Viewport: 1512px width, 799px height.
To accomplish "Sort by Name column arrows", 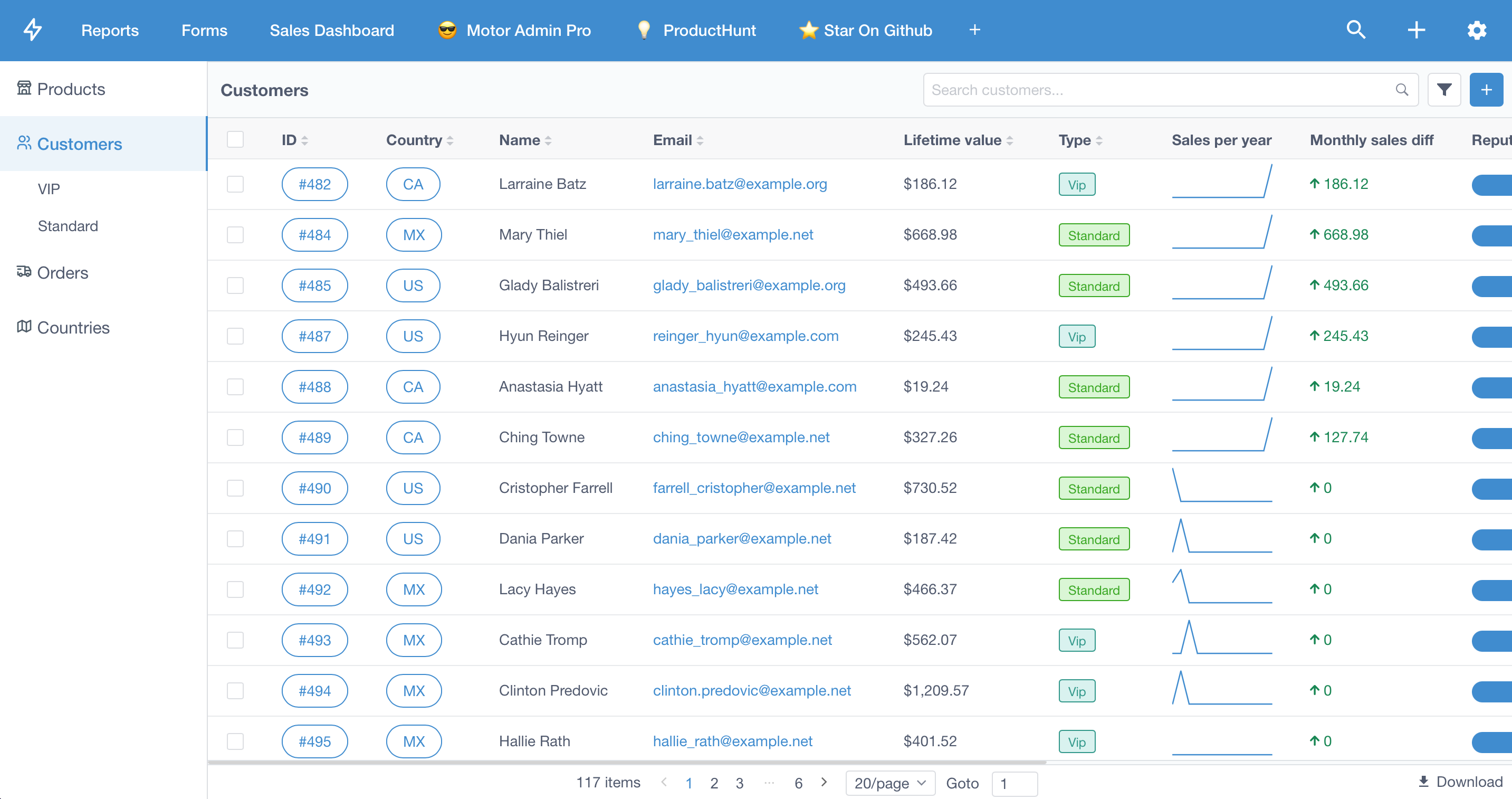I will (x=548, y=140).
